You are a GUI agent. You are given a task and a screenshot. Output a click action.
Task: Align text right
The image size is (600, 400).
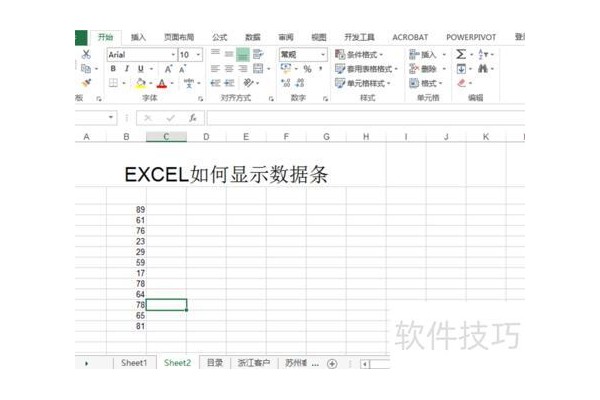243,69
